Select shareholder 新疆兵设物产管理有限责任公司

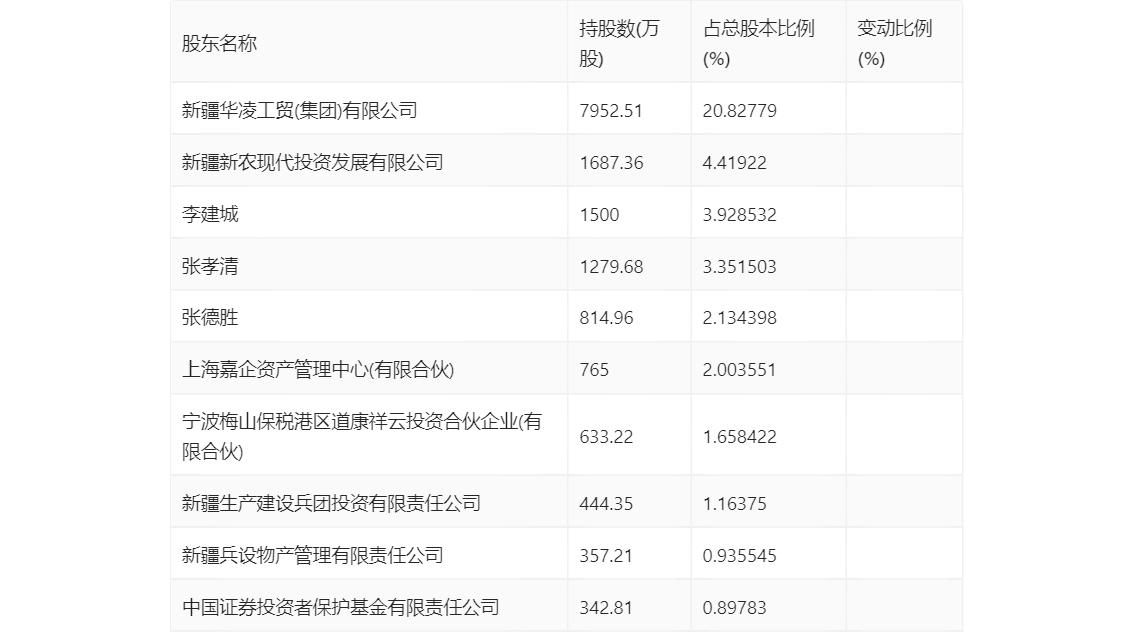click(x=312, y=555)
